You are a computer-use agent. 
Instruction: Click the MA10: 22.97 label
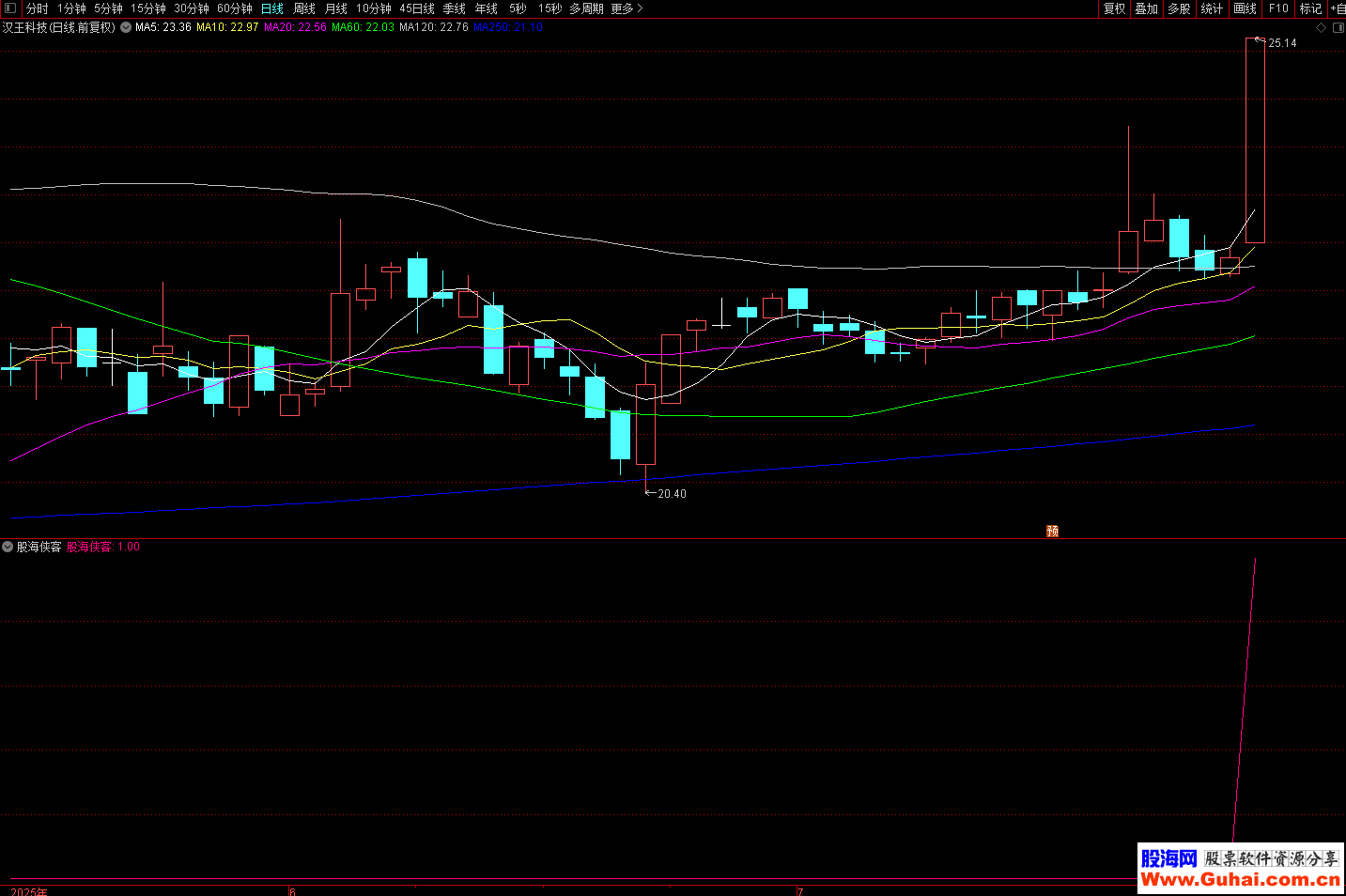point(227,27)
